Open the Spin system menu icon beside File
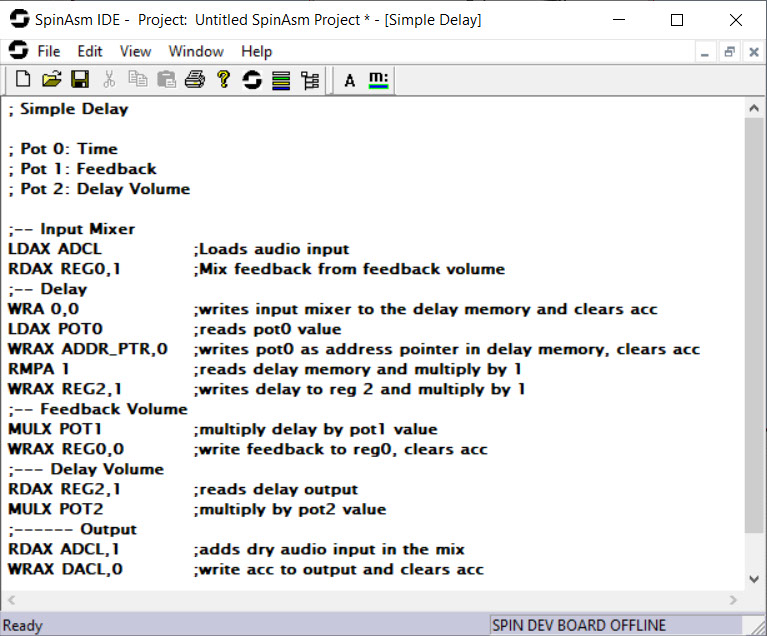The height and width of the screenshot is (636, 767). [x=17, y=51]
